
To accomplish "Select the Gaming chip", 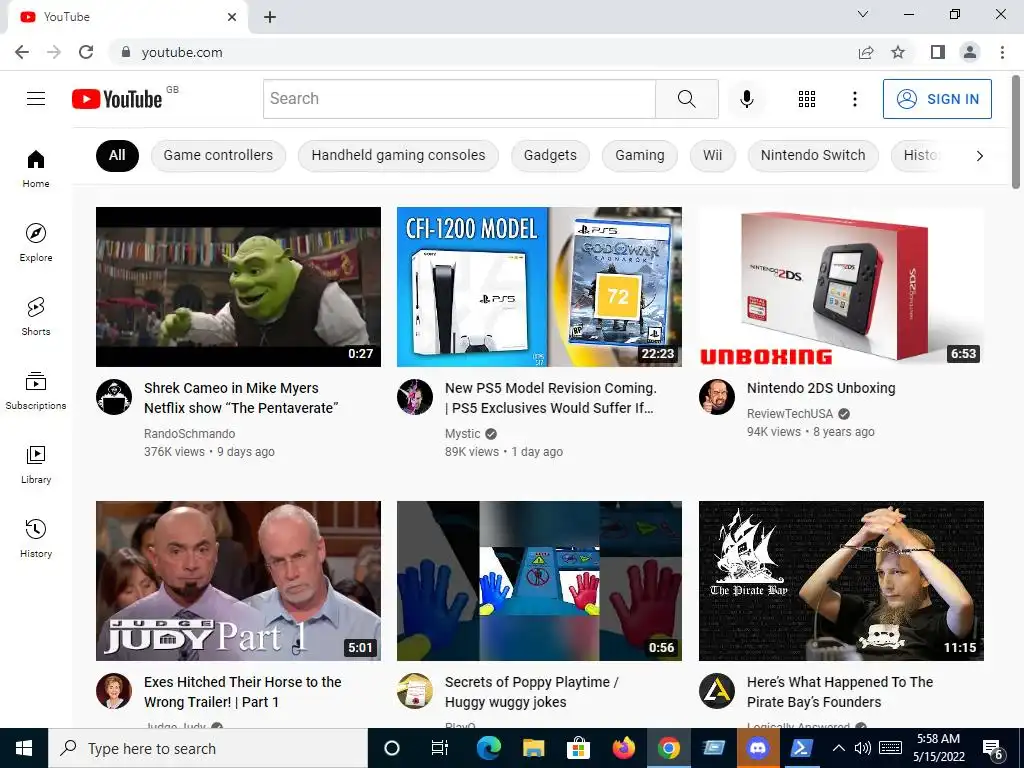I will 639,155.
